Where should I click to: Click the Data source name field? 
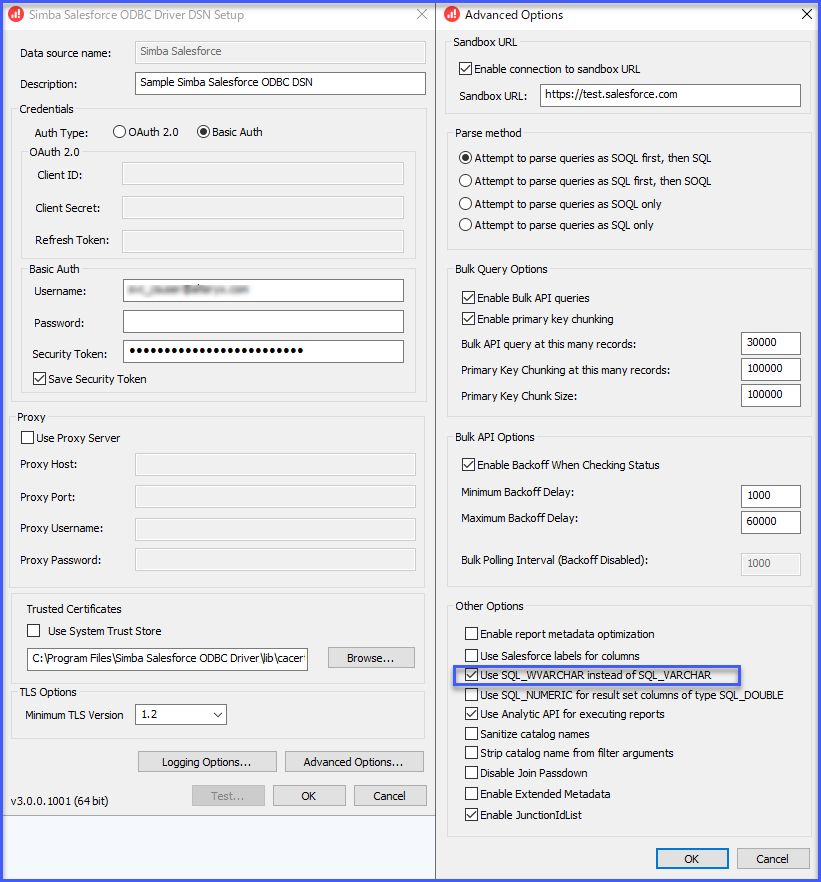point(280,52)
